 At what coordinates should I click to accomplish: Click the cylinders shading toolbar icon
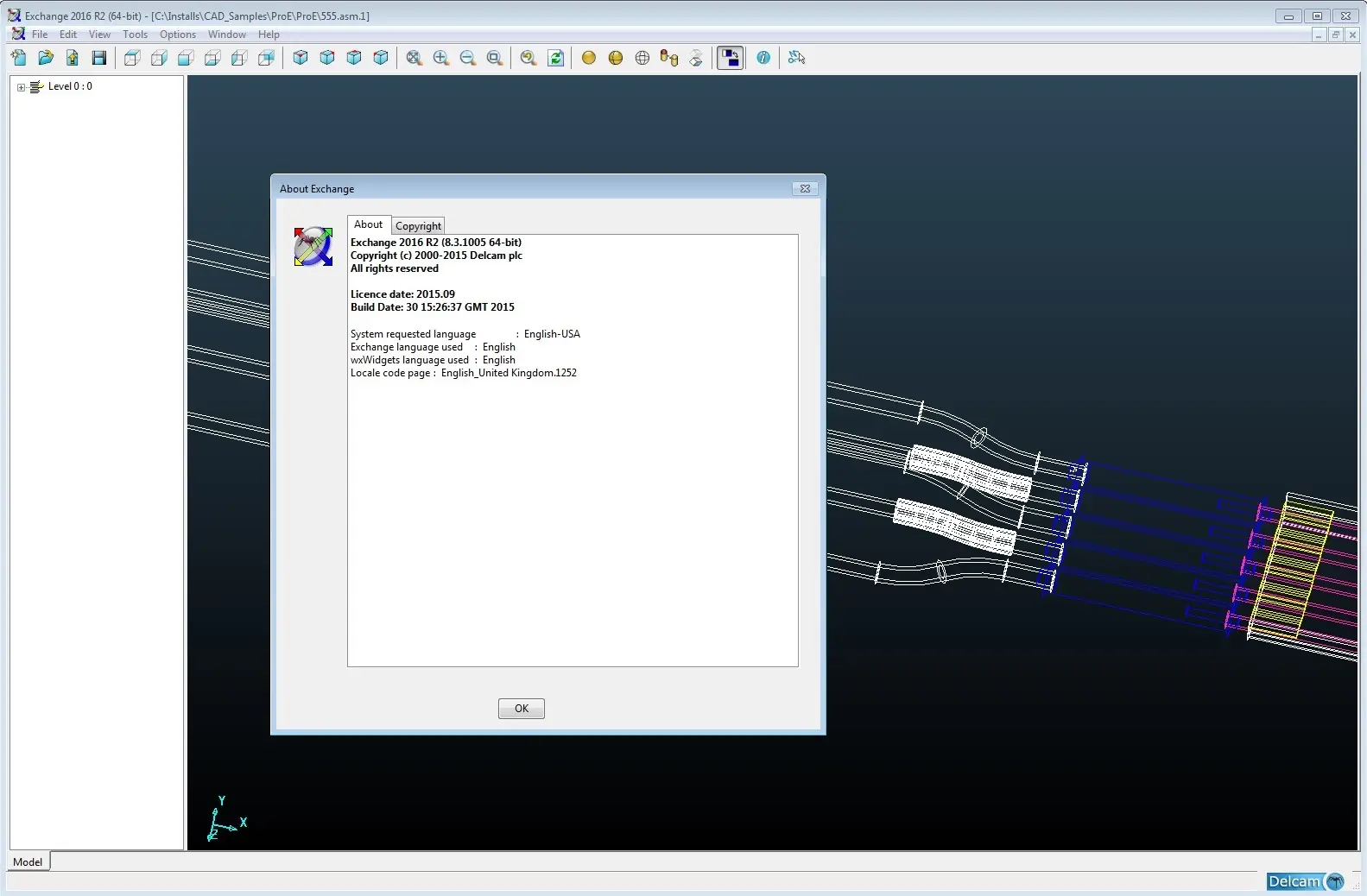pos(669,58)
